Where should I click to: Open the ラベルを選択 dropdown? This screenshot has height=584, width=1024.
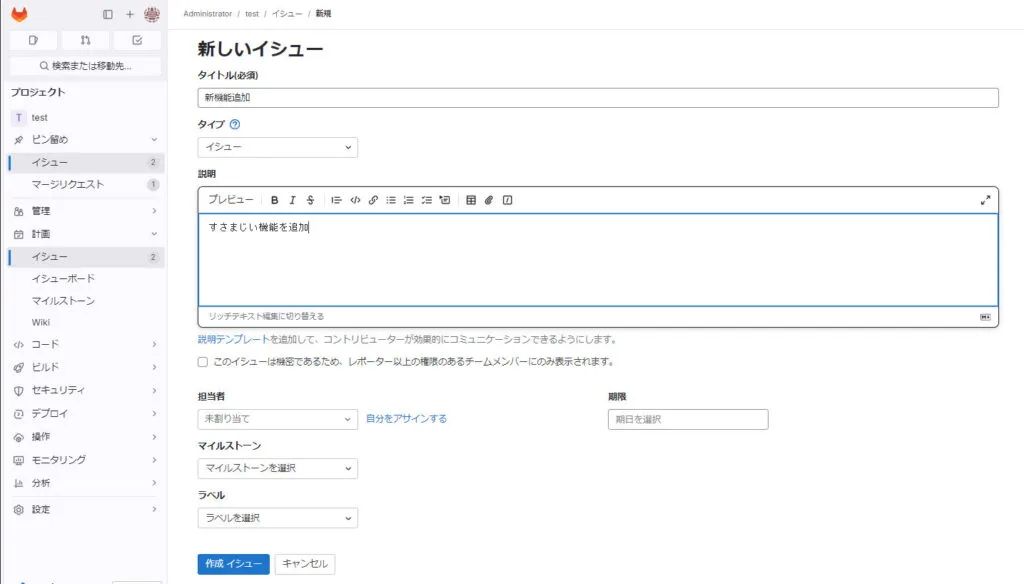[x=278, y=518]
